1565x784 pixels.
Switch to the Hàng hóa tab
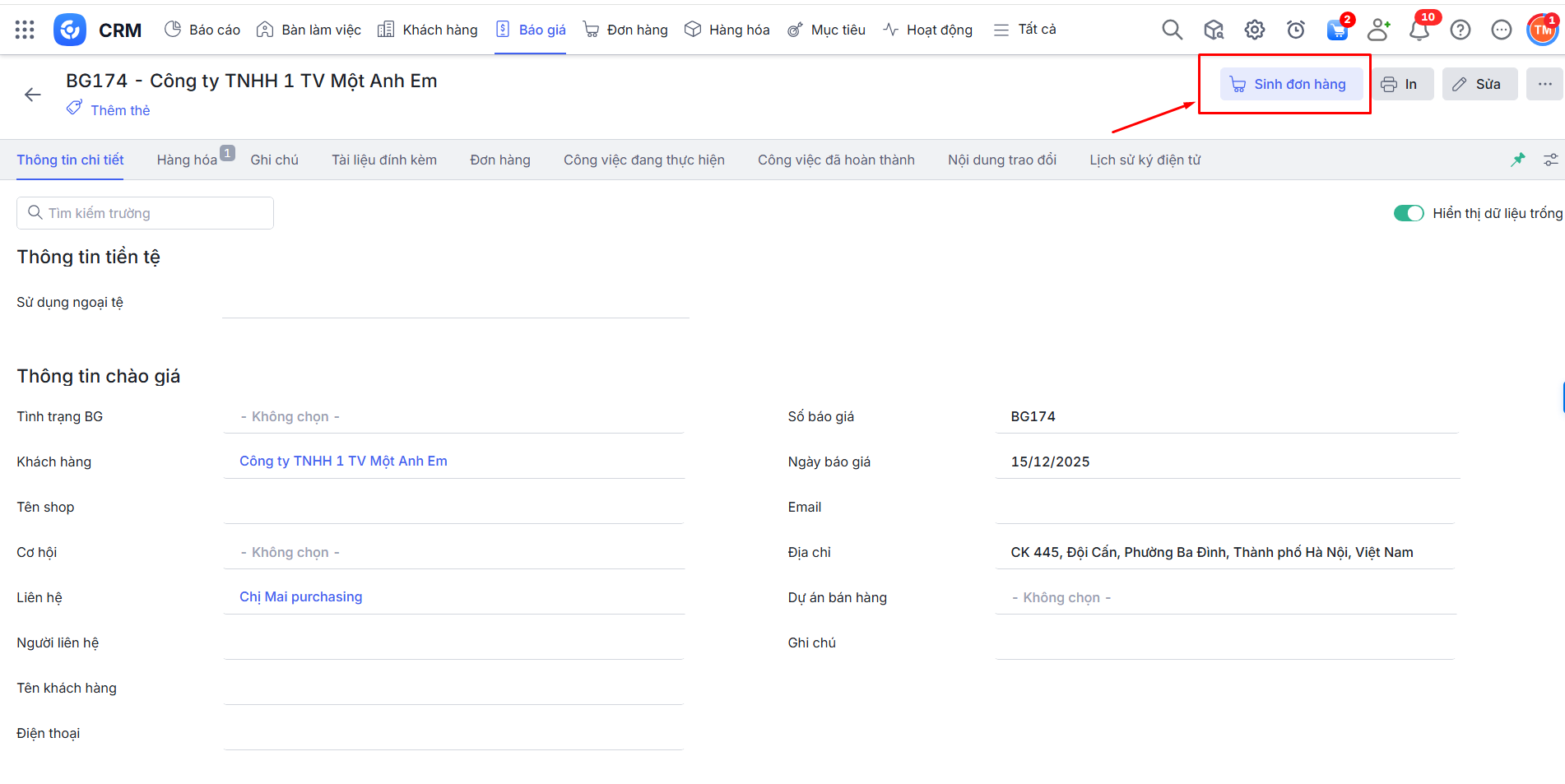coord(187,160)
